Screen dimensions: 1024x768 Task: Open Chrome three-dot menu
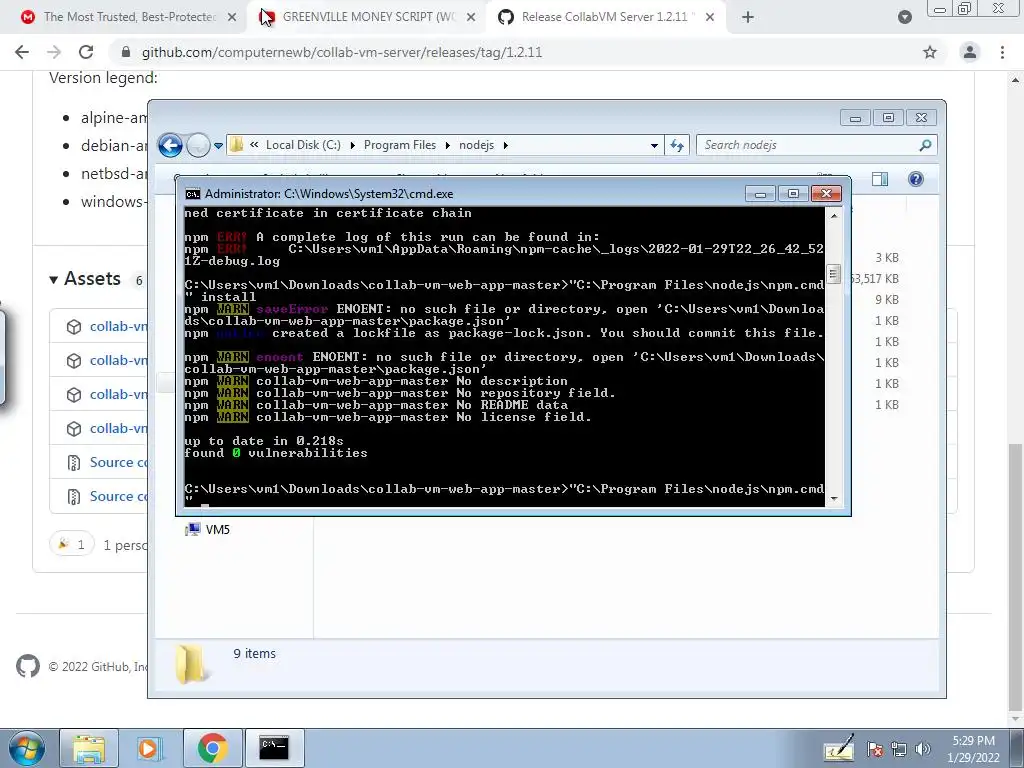click(x=1002, y=52)
